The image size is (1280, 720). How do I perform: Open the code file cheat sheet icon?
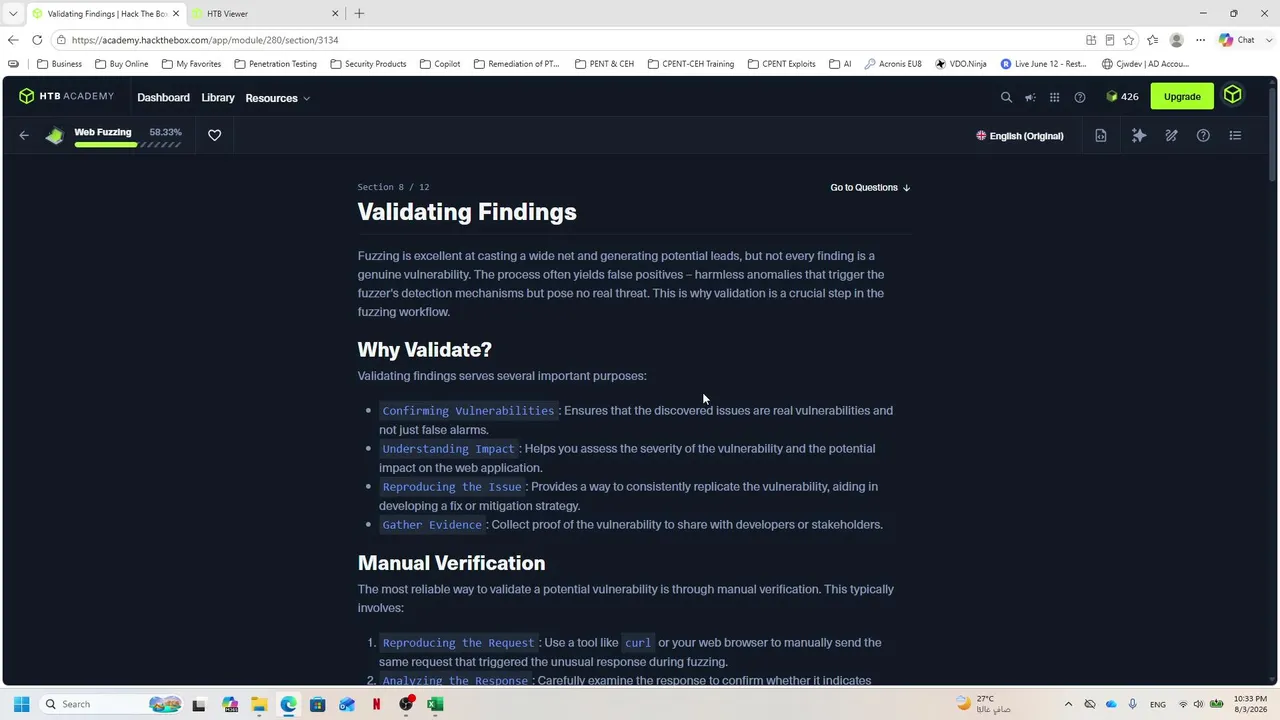tap(1100, 135)
